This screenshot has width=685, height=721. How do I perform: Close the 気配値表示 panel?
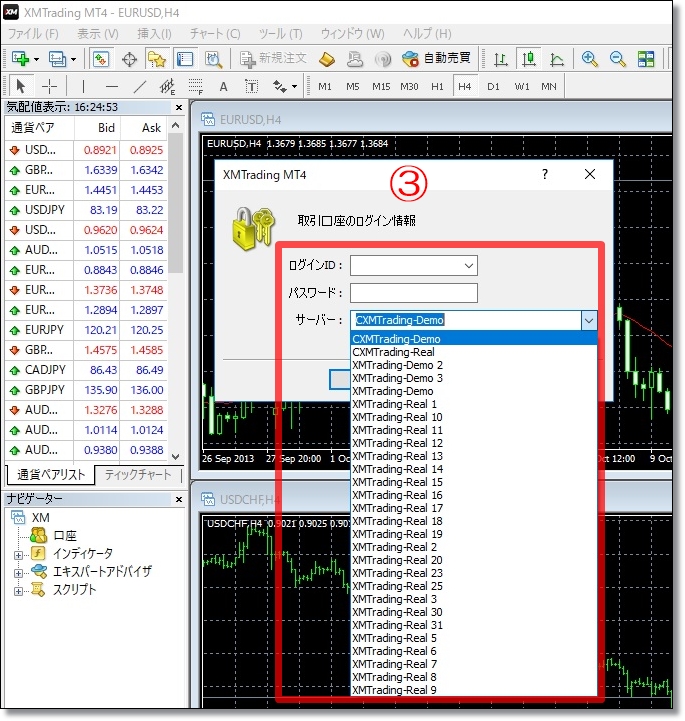click(179, 108)
